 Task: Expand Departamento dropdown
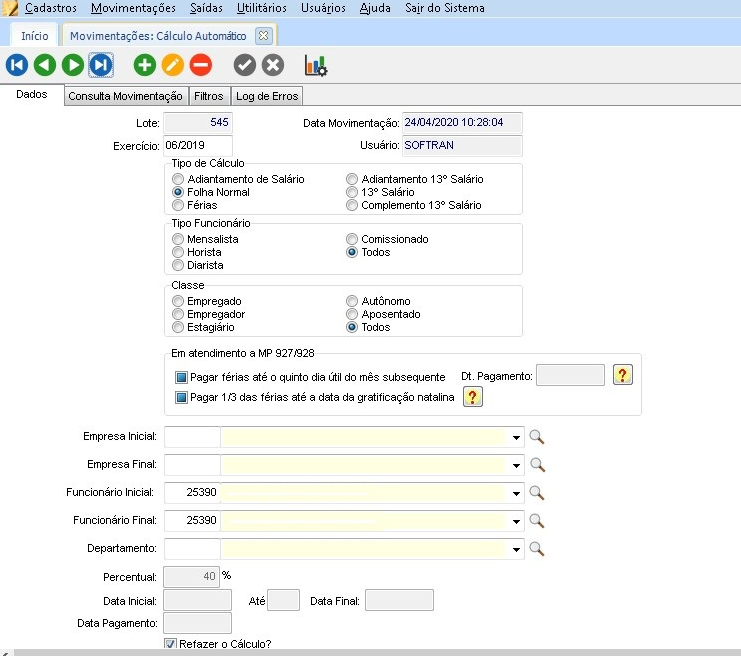coord(516,549)
